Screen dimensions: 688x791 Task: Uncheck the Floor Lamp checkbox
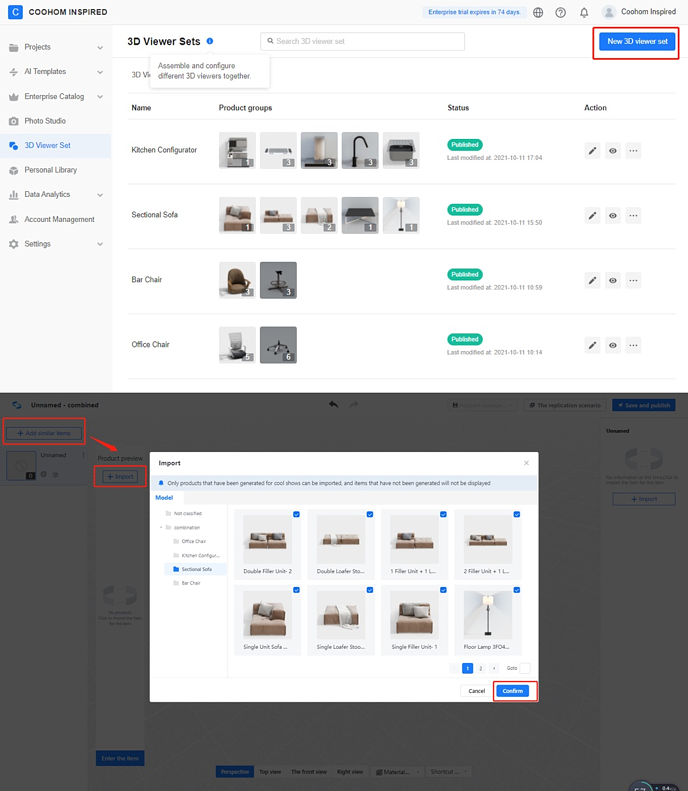[517, 590]
